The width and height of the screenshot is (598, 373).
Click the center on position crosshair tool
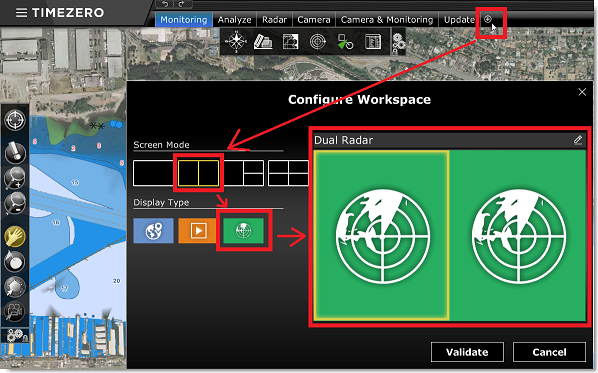[x=15, y=120]
